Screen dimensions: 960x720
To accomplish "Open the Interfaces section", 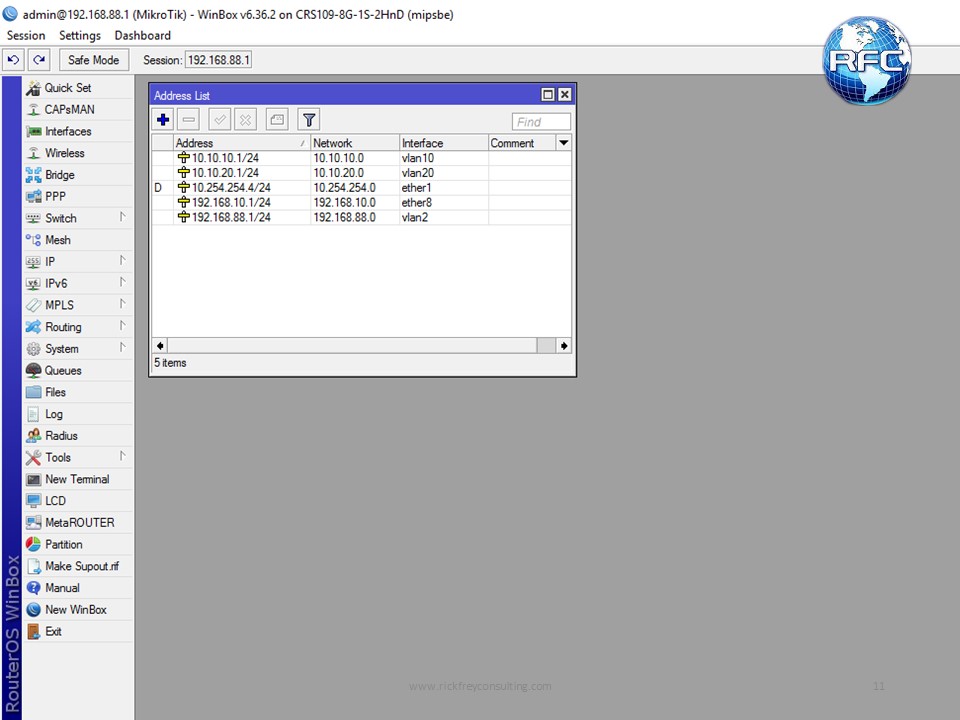I will (x=78, y=132).
